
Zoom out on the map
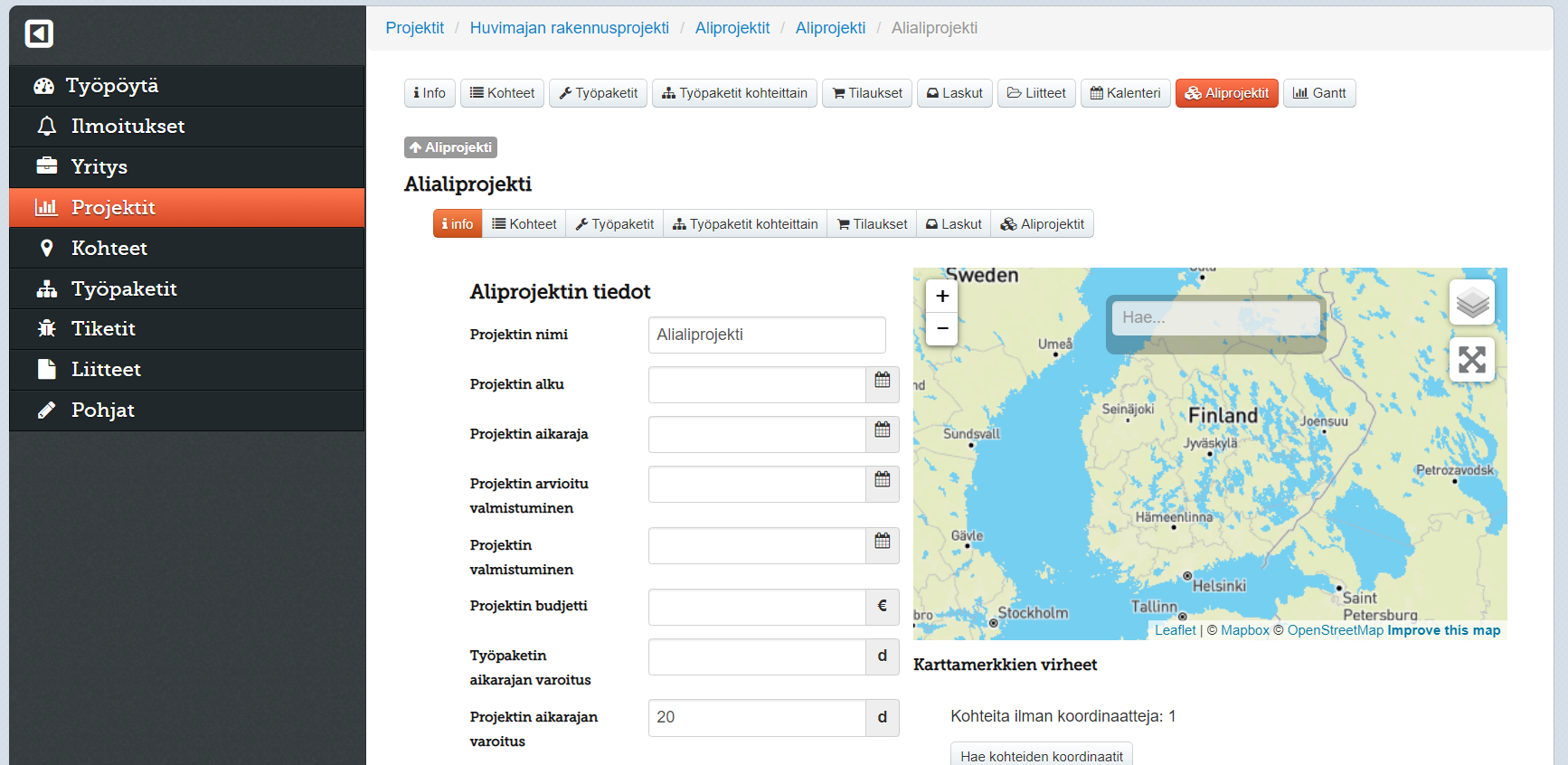pos(942,328)
